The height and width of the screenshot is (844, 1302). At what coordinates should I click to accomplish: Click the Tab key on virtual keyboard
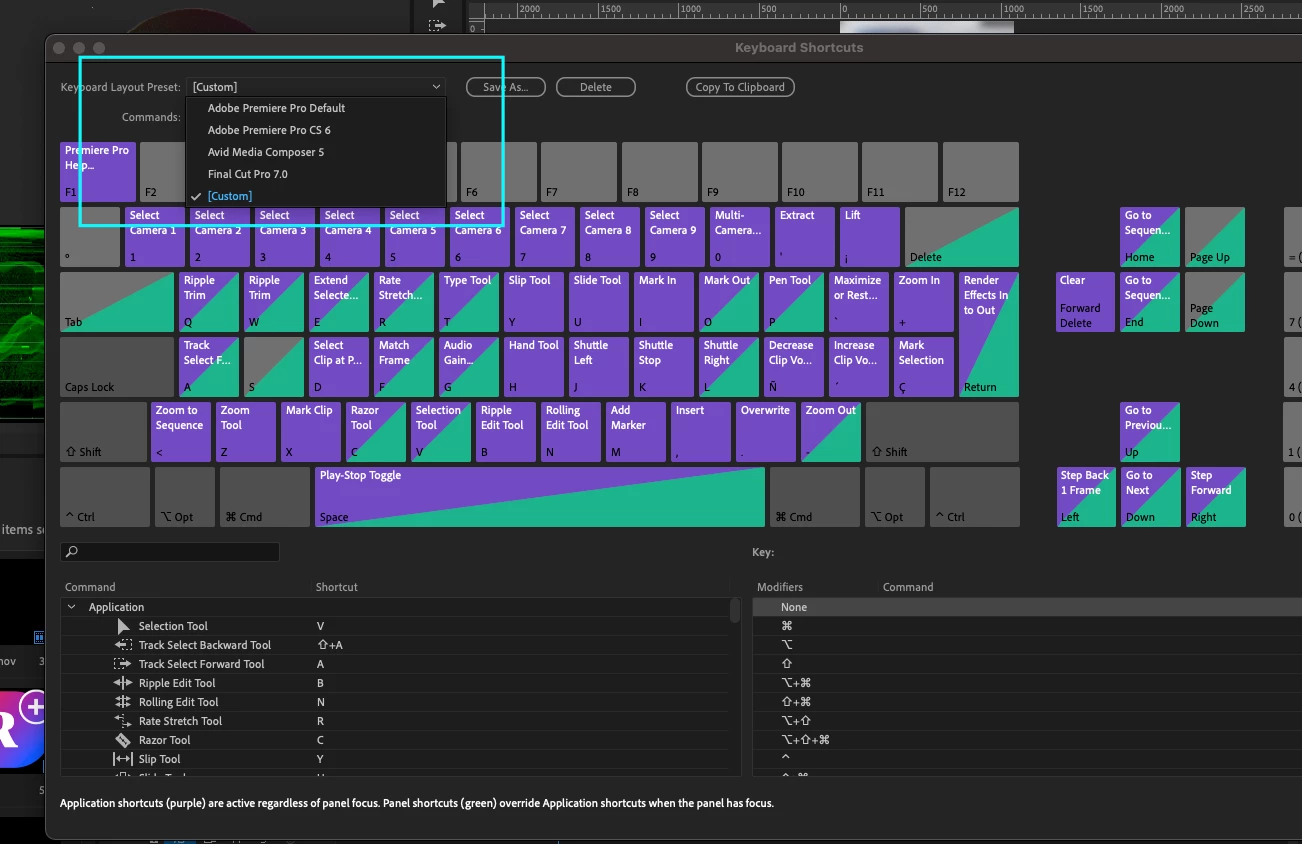[117, 302]
